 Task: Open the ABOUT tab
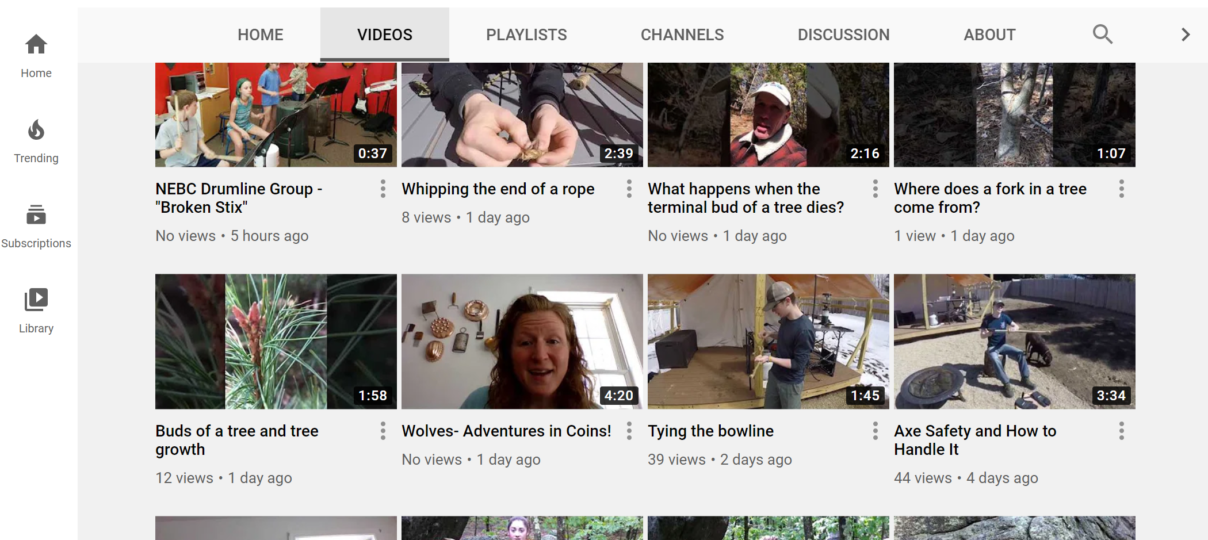coord(989,34)
